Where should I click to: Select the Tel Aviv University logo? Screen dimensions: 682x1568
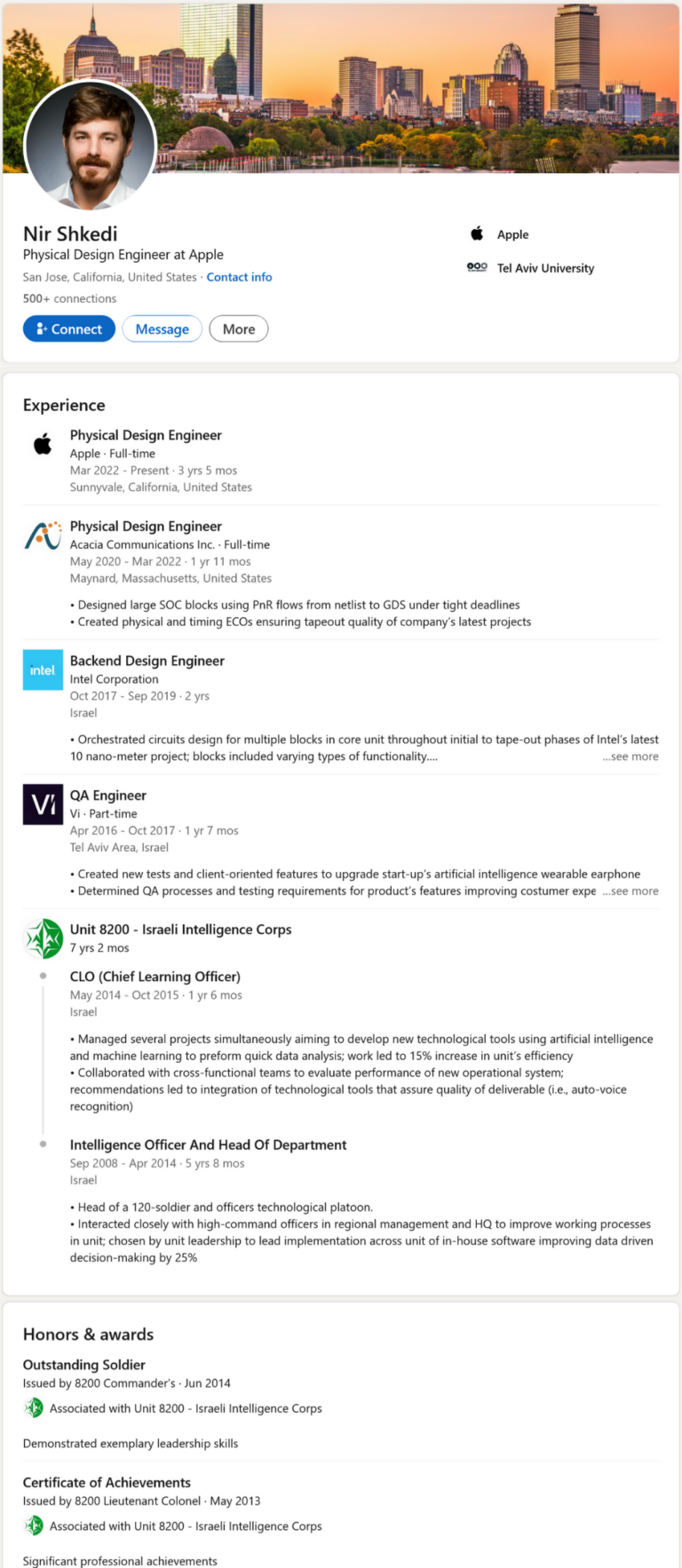point(478,267)
